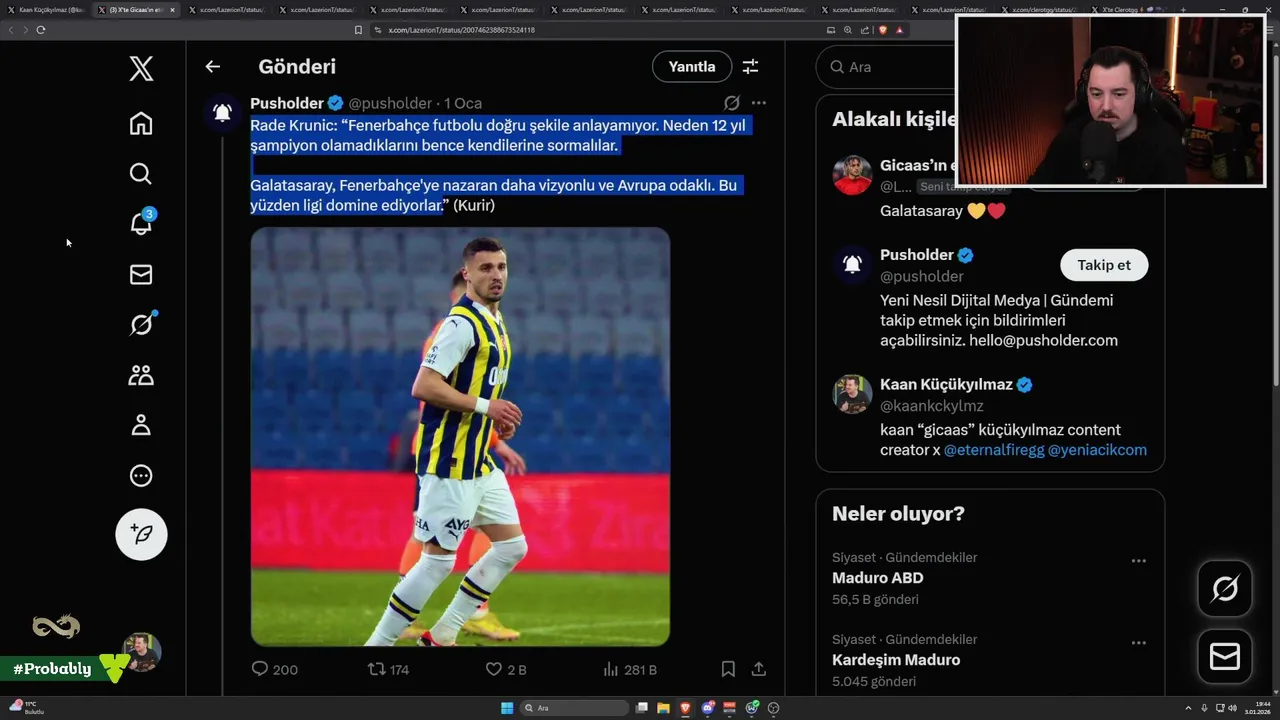
Task: Open Profile icon in sidebar
Action: tap(141, 425)
